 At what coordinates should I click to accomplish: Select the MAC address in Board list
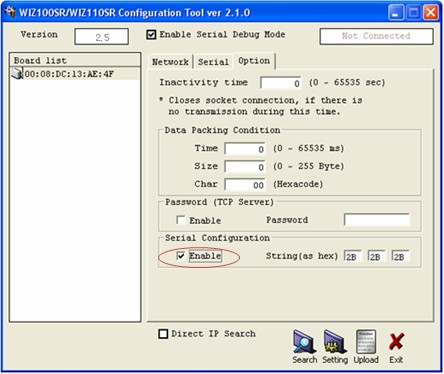[x=69, y=74]
